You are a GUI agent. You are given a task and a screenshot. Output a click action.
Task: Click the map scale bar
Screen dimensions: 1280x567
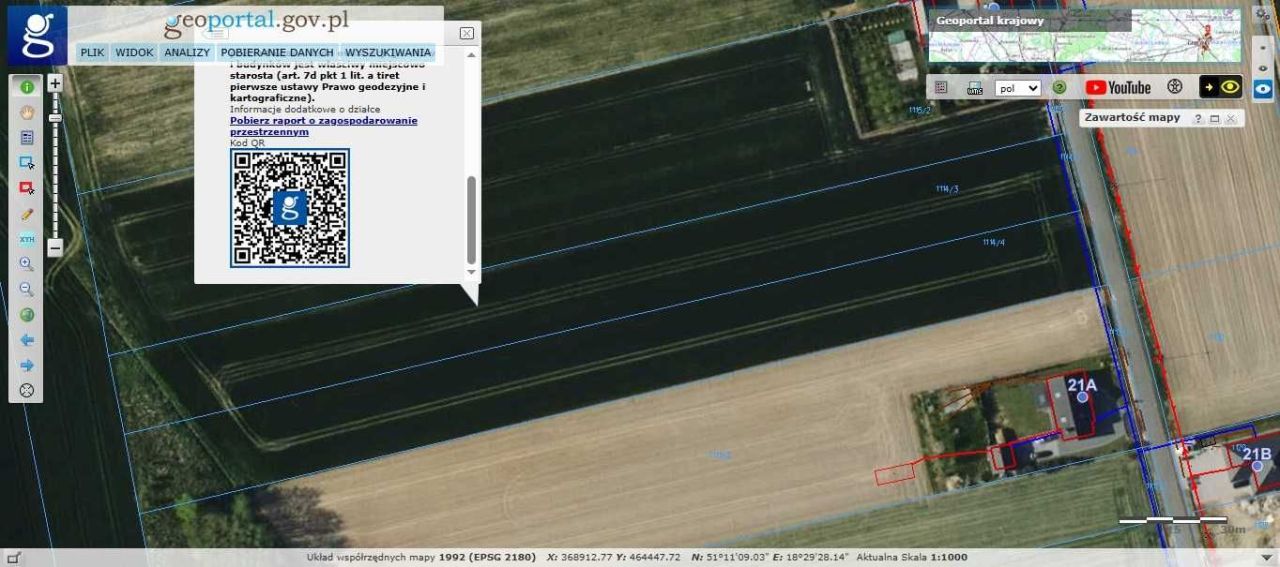pyautogui.click(x=1172, y=520)
